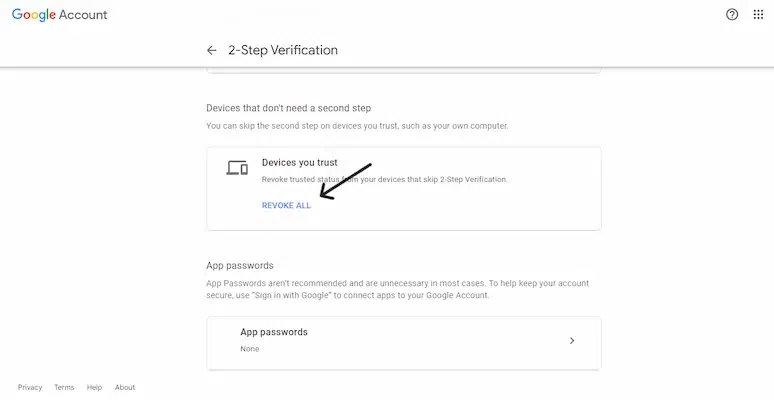Open the Terms footer link

pos(64,387)
